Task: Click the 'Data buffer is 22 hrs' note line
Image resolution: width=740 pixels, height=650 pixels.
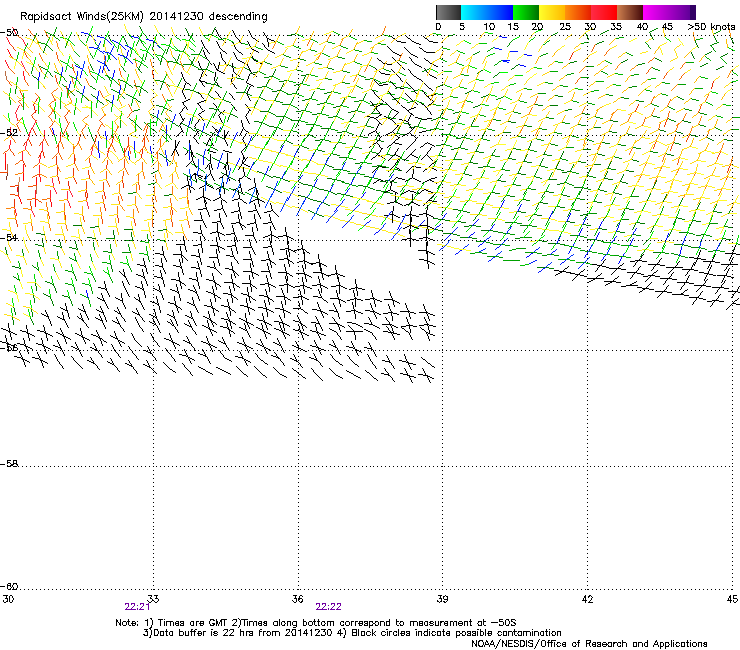Action: (352, 633)
